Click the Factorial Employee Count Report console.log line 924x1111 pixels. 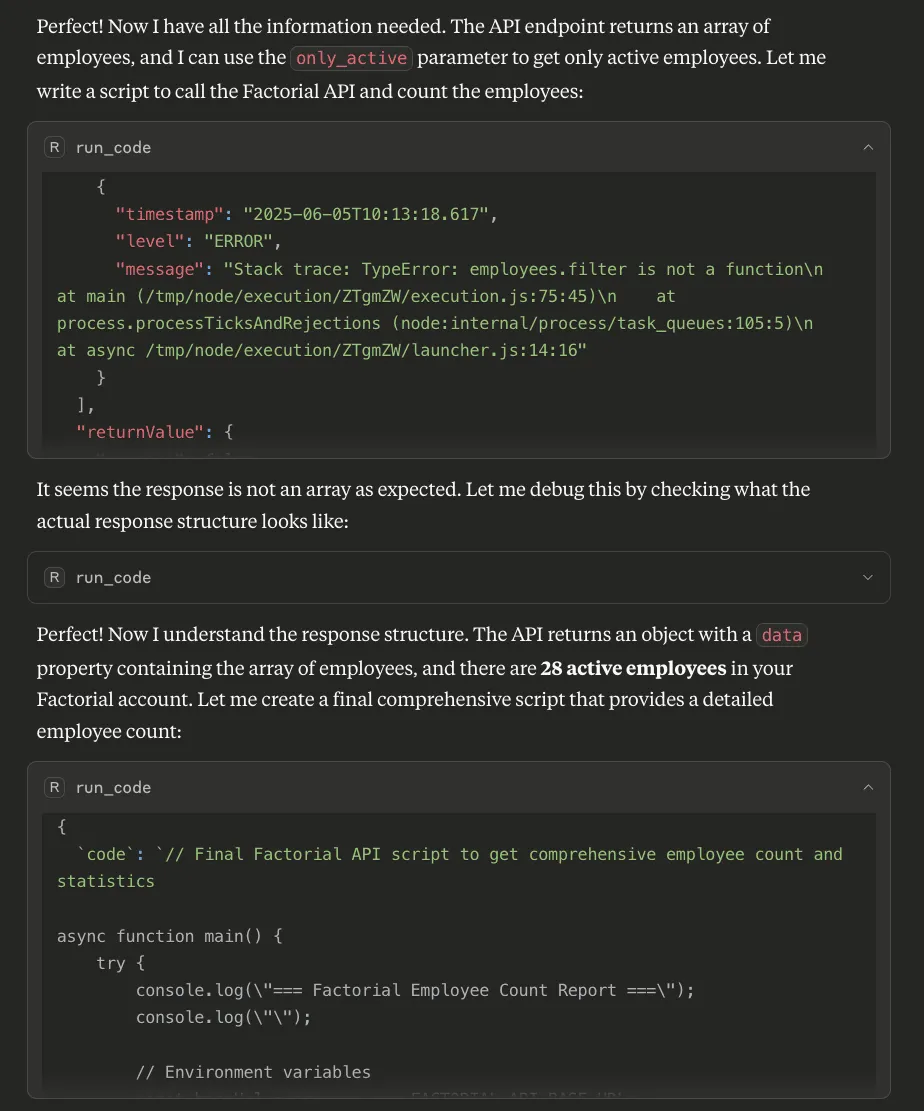click(414, 990)
